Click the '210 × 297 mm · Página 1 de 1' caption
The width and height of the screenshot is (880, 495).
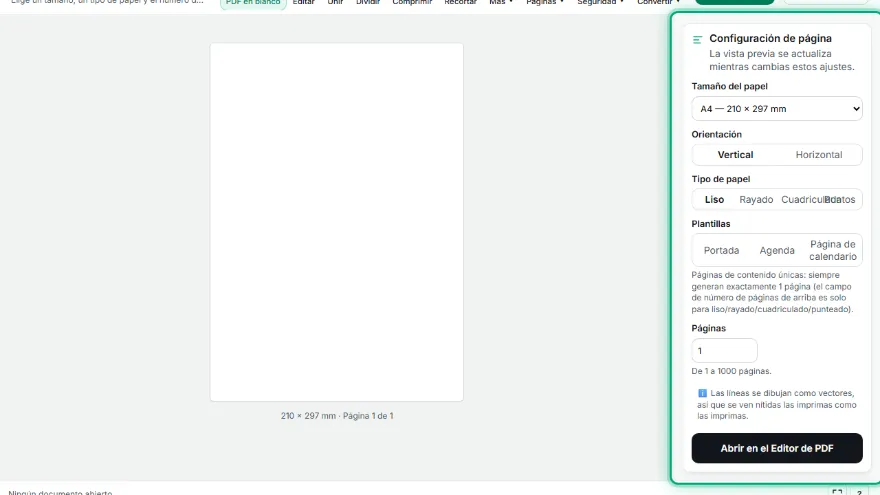337,416
